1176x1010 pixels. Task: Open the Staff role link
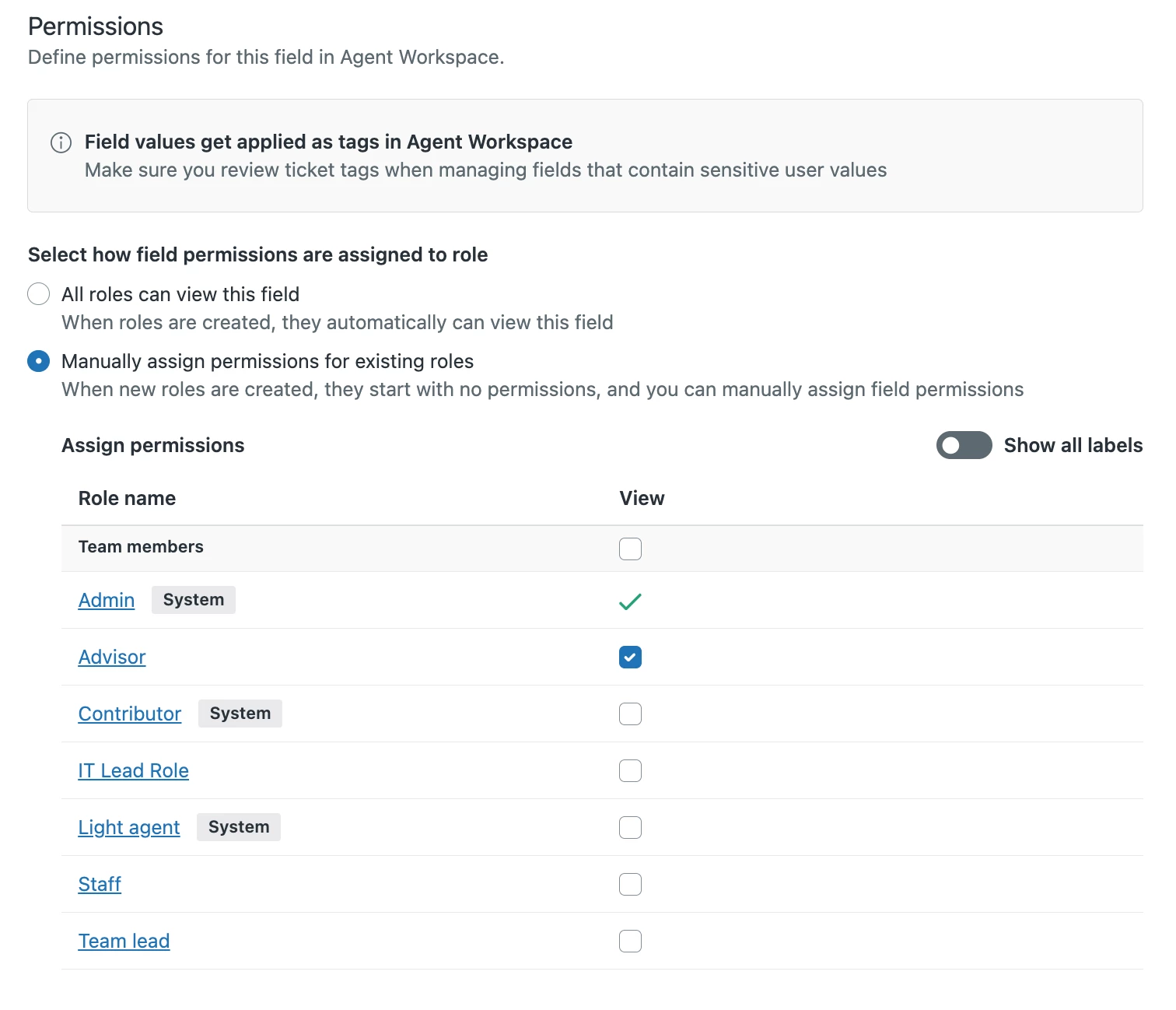[100, 884]
